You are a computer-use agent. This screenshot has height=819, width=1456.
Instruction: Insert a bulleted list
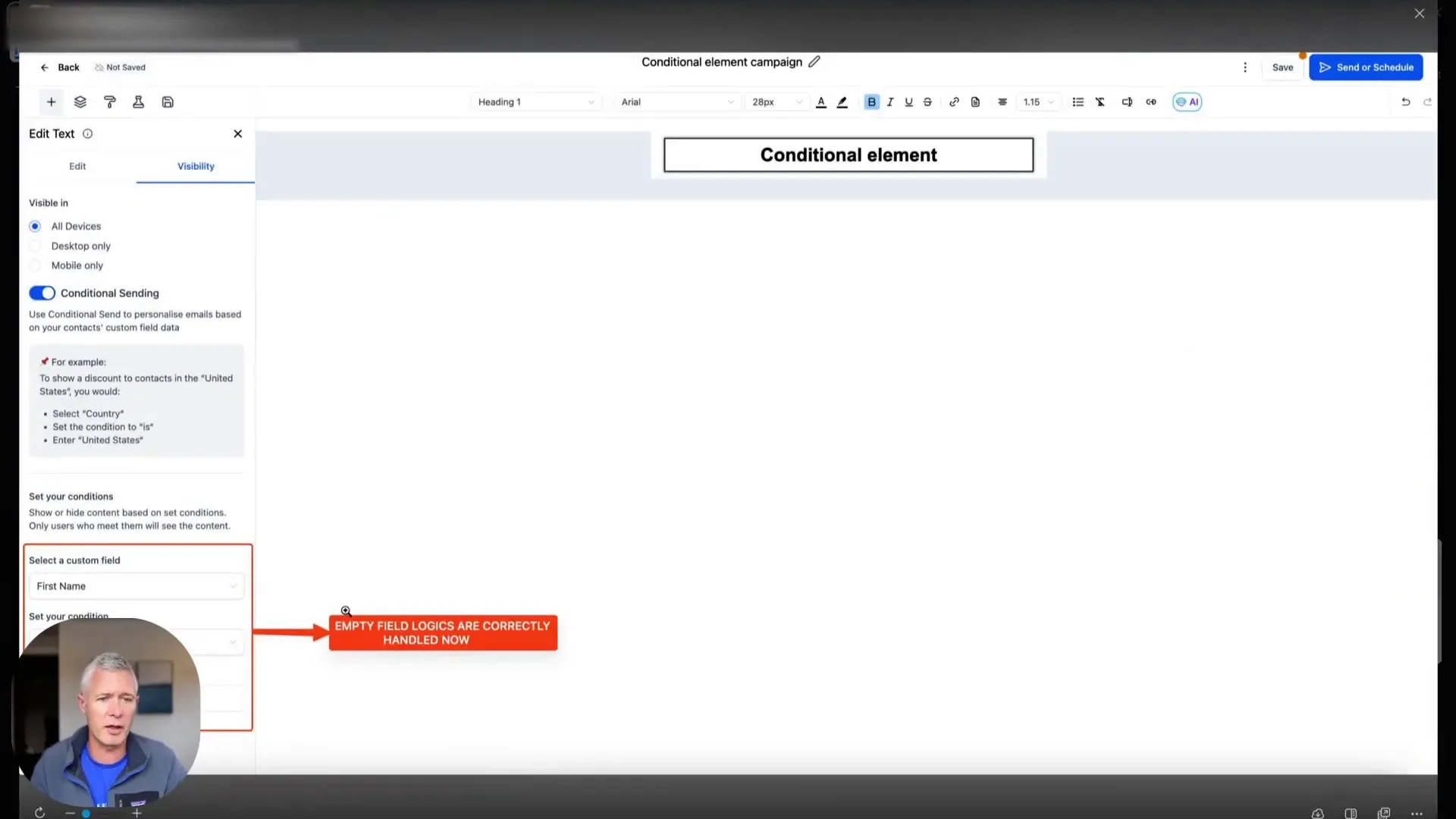1078,102
